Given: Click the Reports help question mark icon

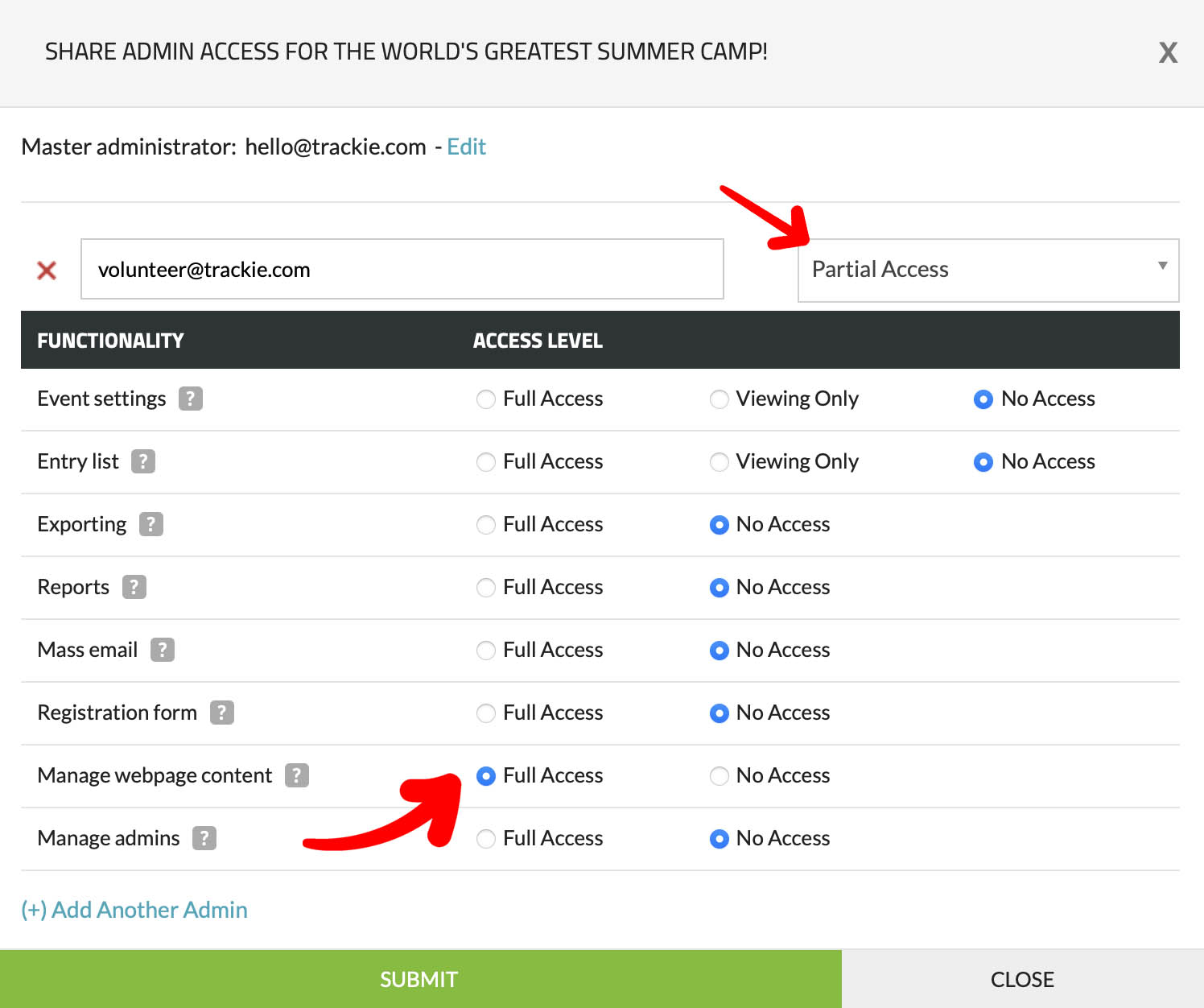Looking at the screenshot, I should click(x=134, y=587).
